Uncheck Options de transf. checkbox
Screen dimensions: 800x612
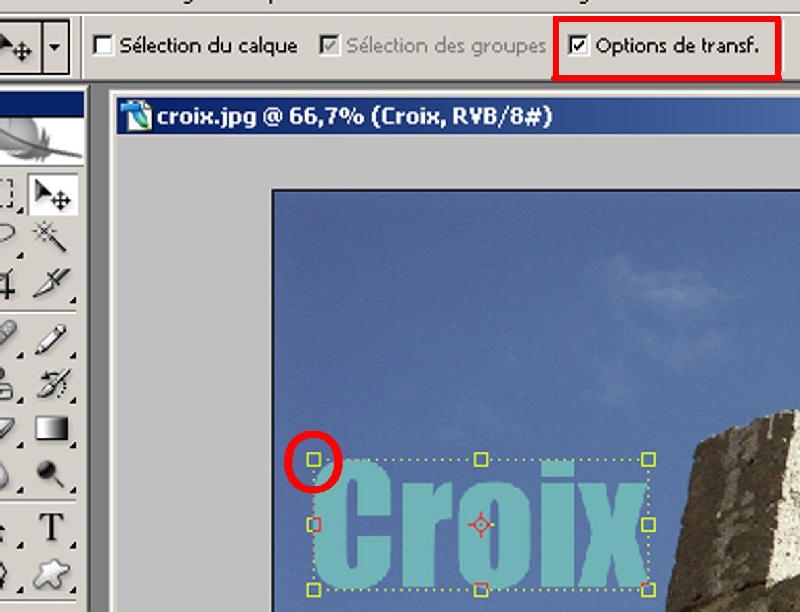(578, 45)
